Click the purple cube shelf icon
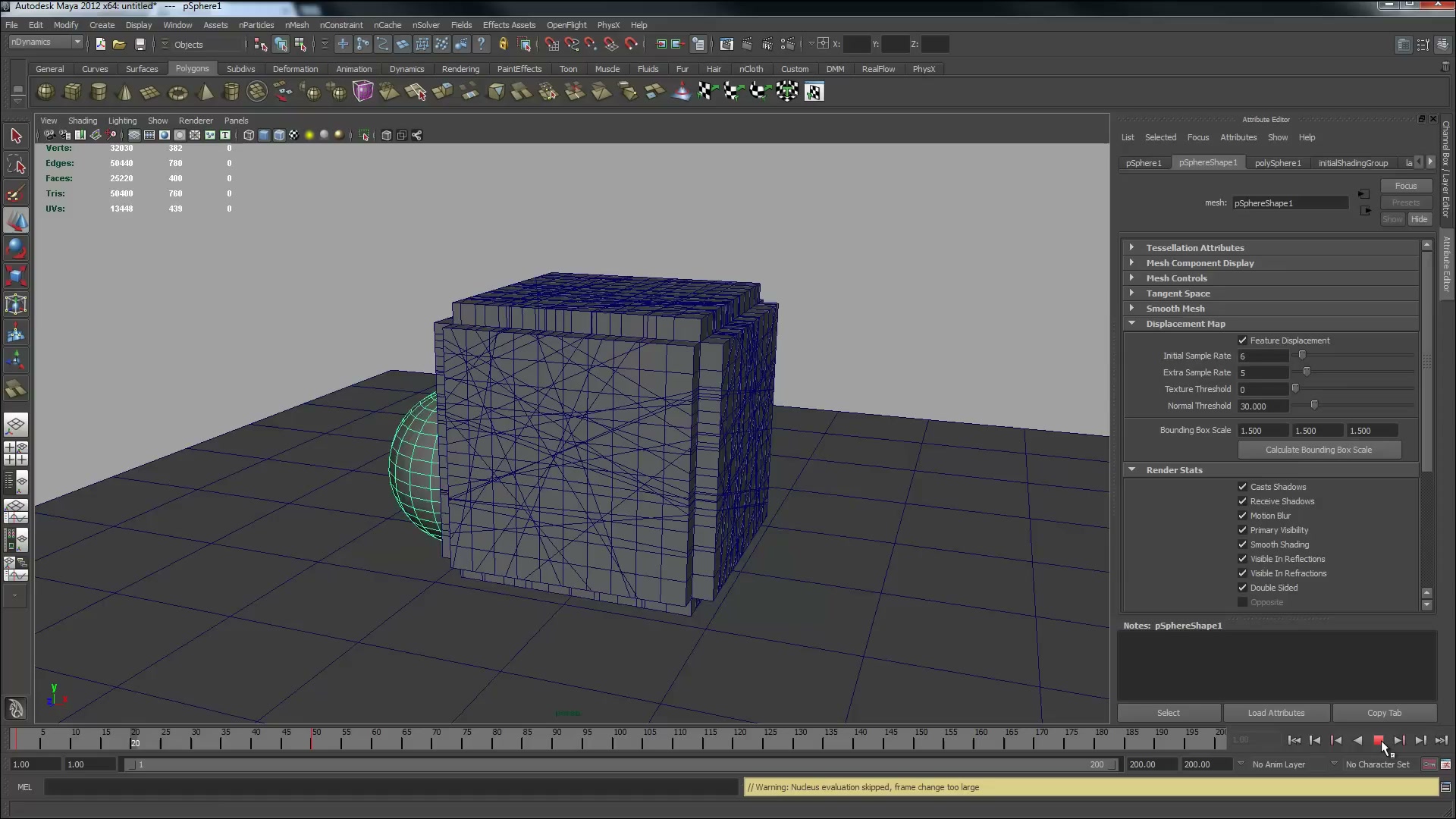 (363, 92)
